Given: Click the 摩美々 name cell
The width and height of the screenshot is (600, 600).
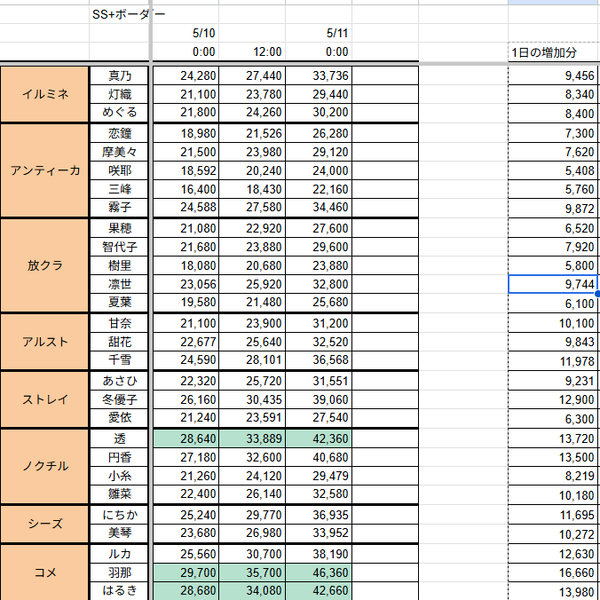Looking at the screenshot, I should coord(119,152).
